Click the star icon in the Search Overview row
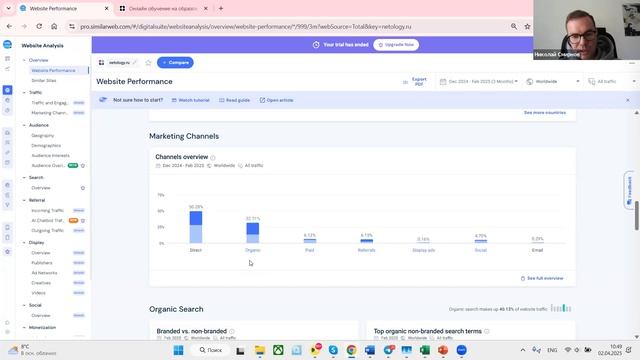The image size is (640, 360). [82, 188]
